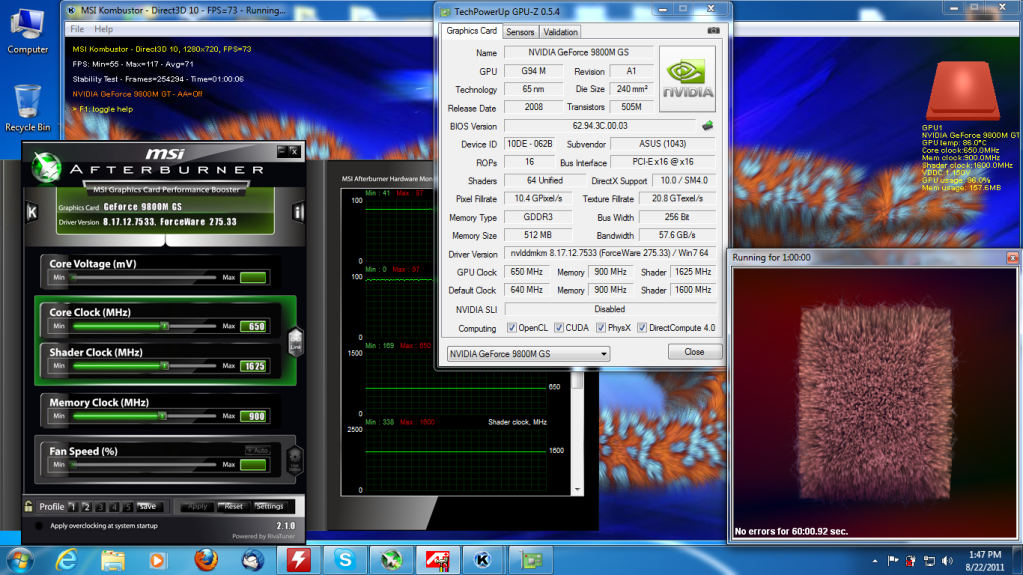The width and height of the screenshot is (1023, 575).
Task: Click the hardware monitor scrollbar thumb
Action: [577, 381]
